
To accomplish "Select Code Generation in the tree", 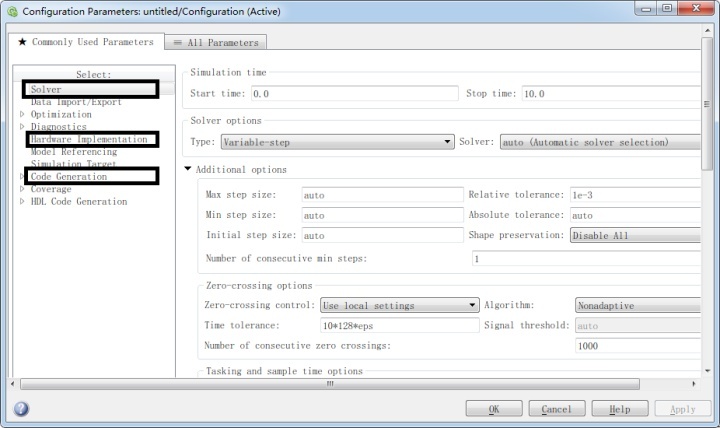I will click(x=69, y=176).
